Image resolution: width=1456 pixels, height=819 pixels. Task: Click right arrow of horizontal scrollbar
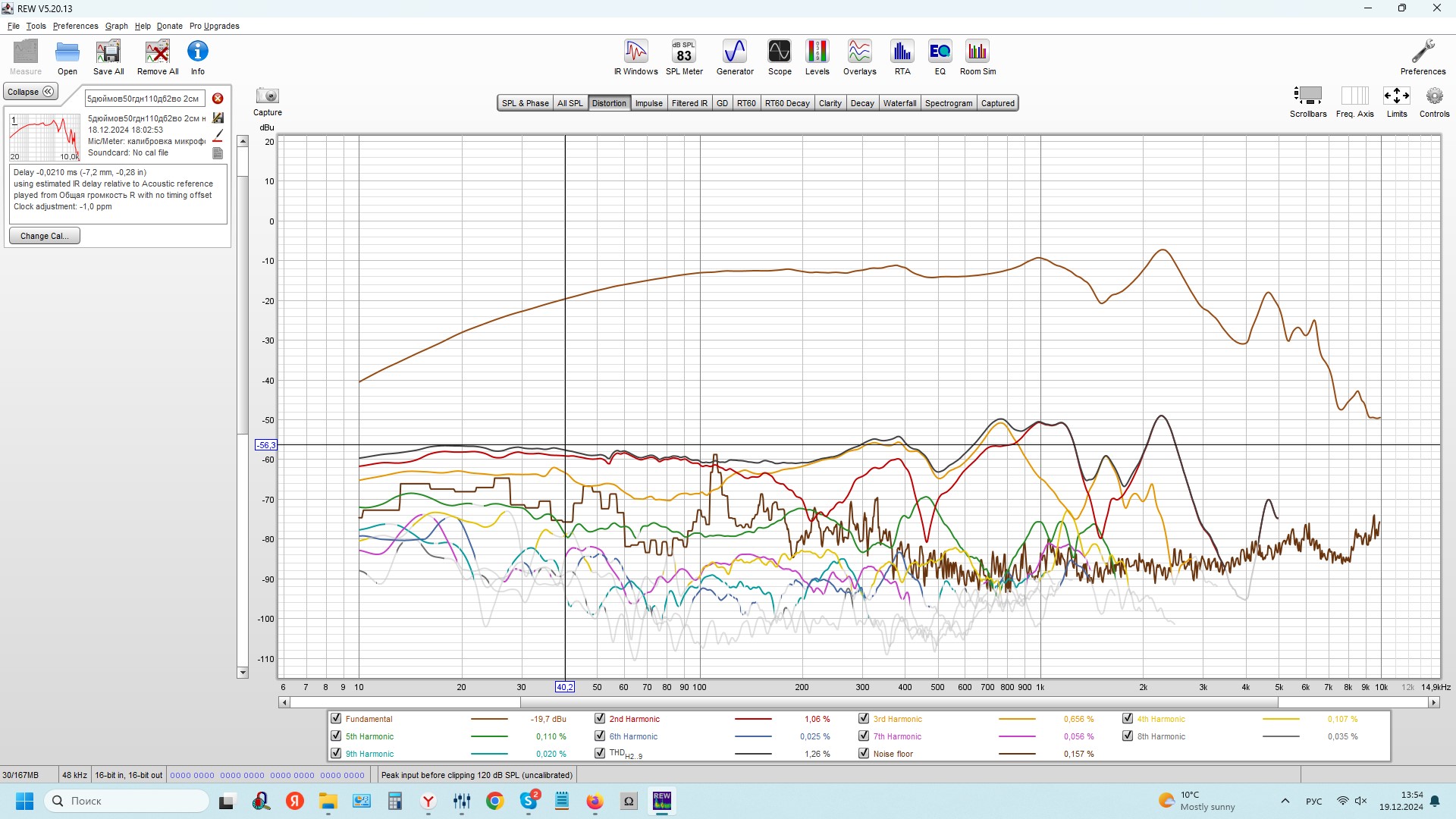click(1434, 703)
